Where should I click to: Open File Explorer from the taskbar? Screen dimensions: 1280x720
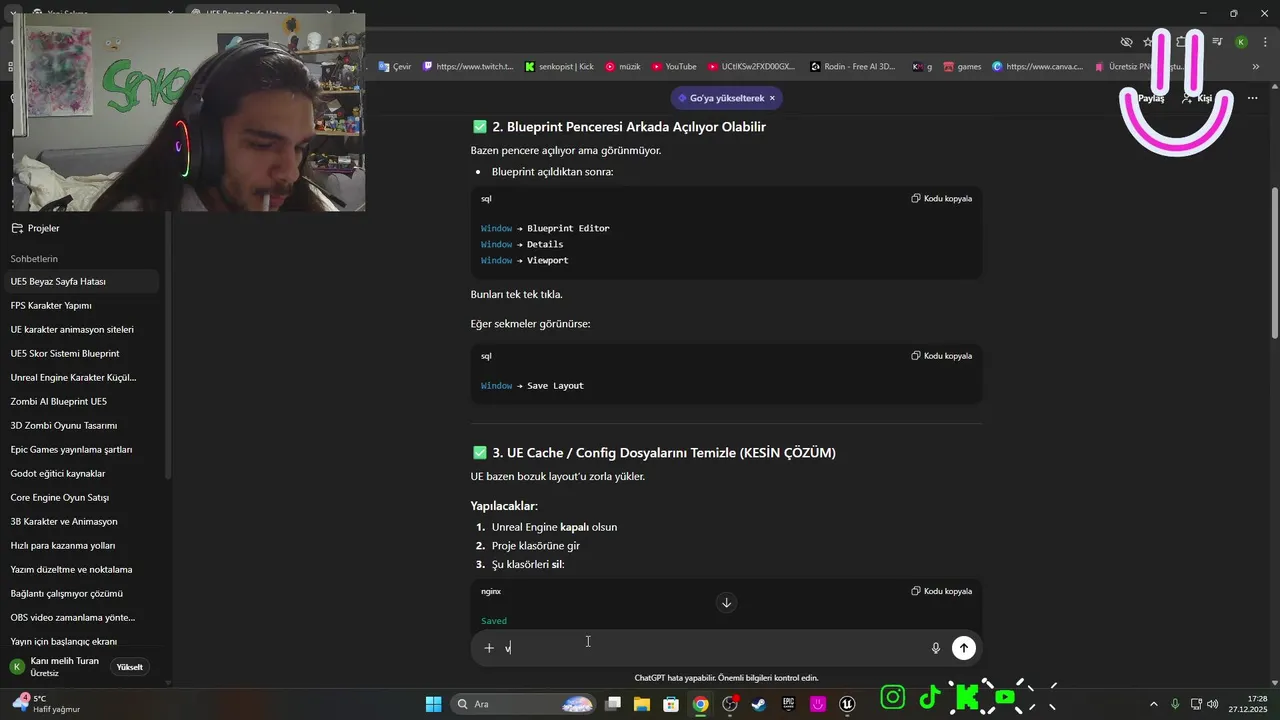[x=642, y=704]
